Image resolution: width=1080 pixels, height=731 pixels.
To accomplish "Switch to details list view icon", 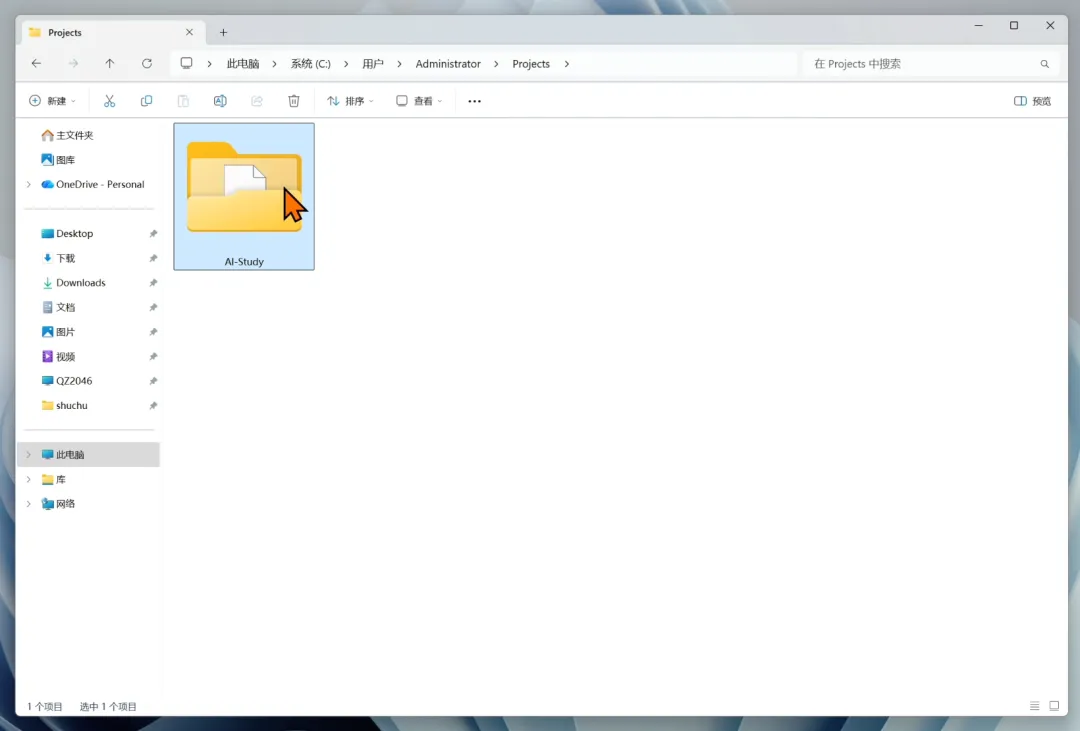I will [x=1035, y=706].
